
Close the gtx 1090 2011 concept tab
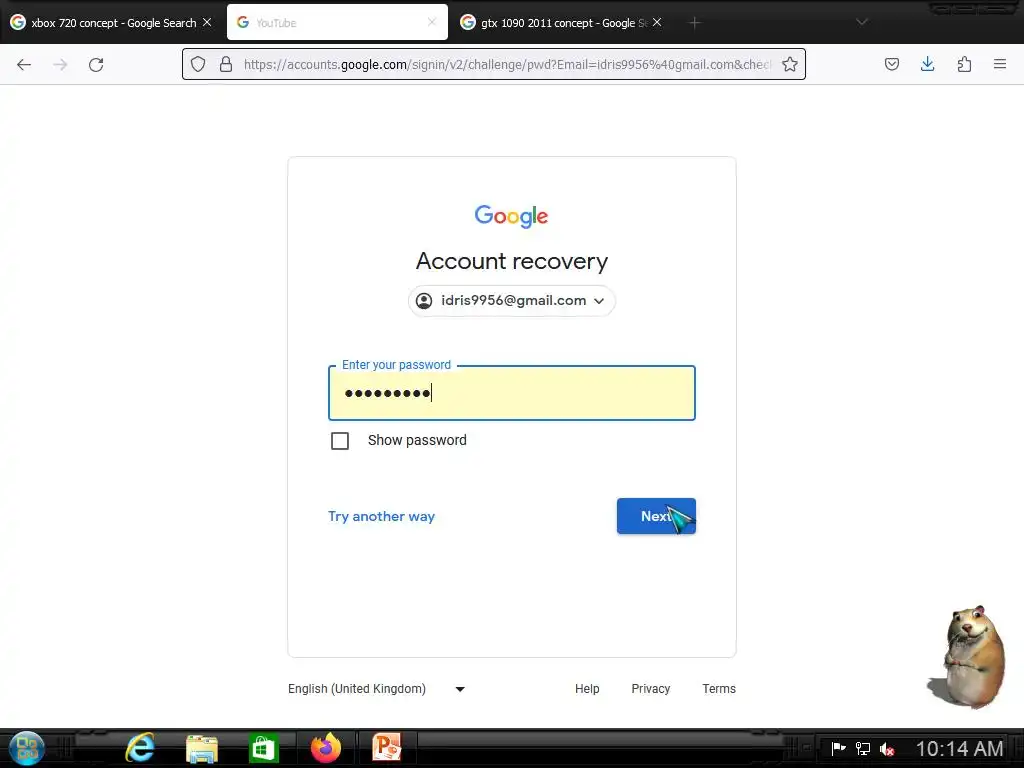tap(657, 22)
